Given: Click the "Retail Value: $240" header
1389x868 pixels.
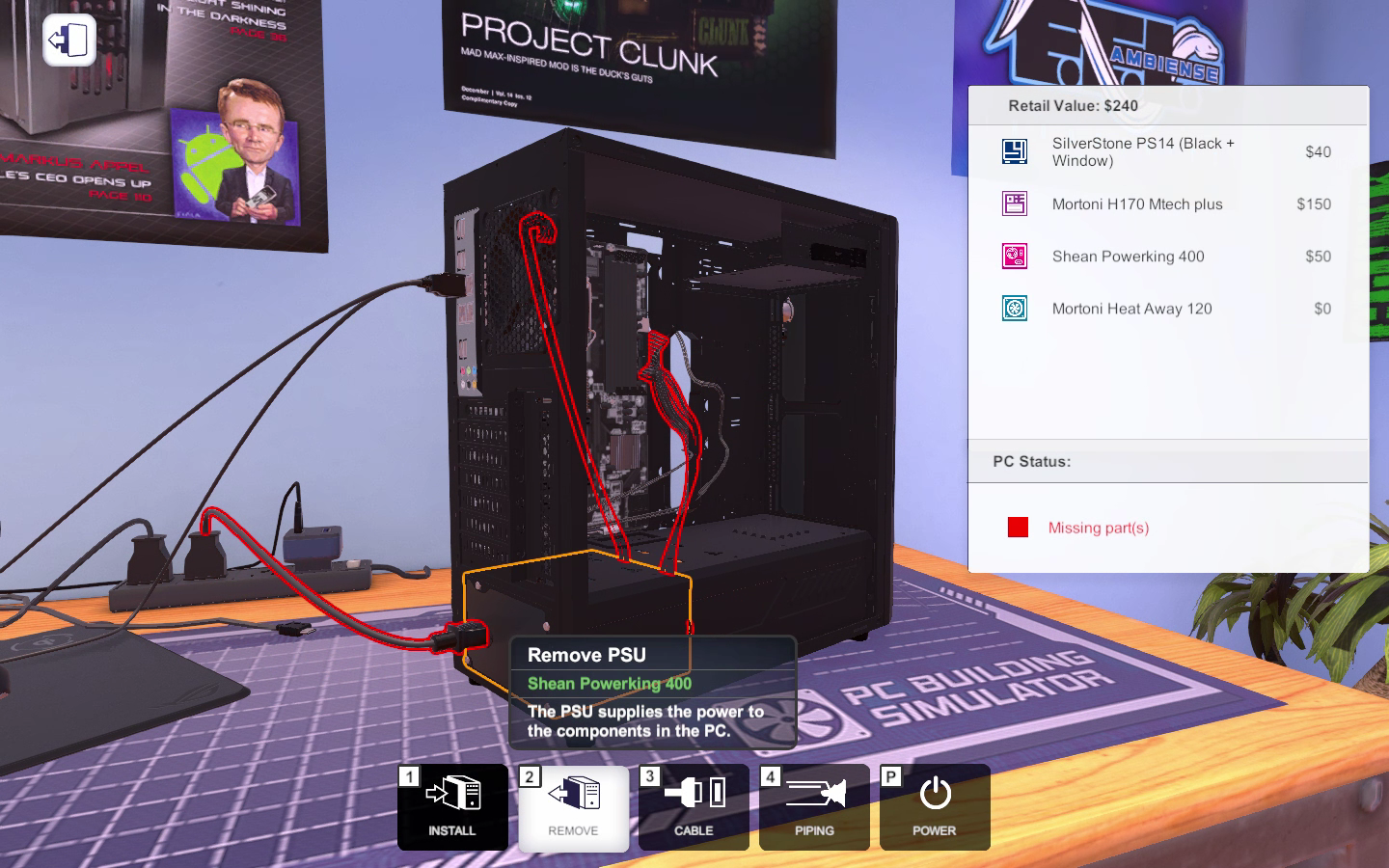Looking at the screenshot, I should click(1073, 105).
